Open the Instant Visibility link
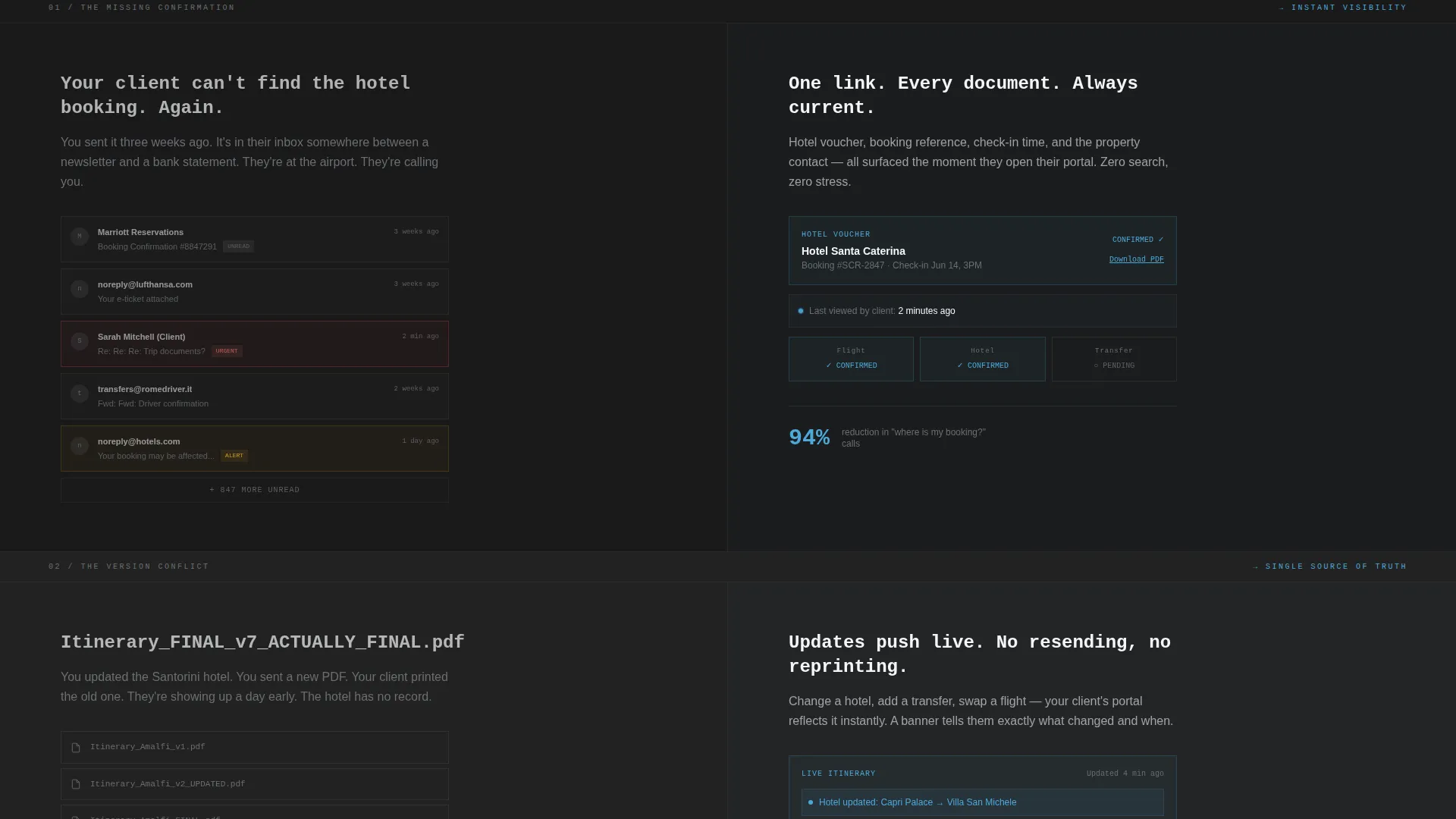 tap(1343, 8)
